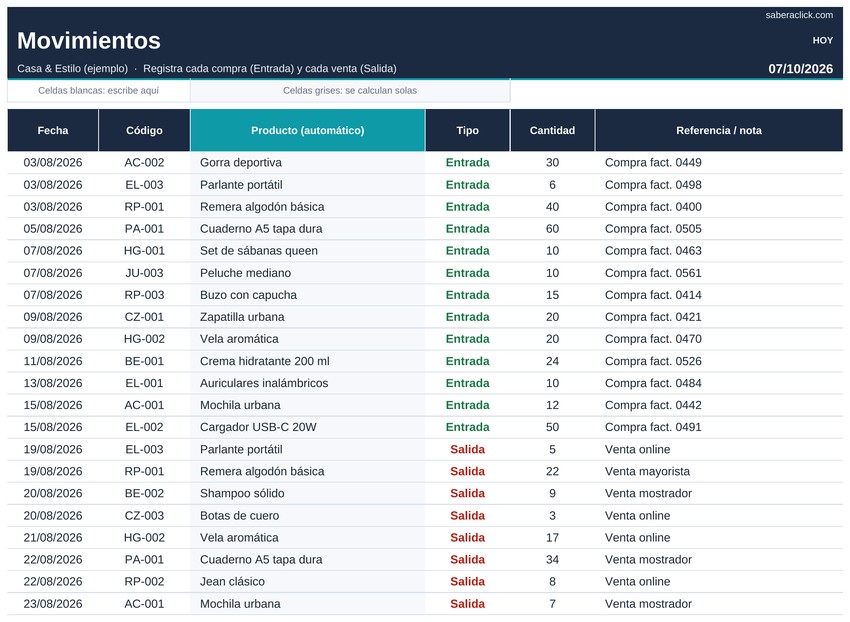
Task: Select reference Compra fact. 0491
Action: (x=719, y=427)
